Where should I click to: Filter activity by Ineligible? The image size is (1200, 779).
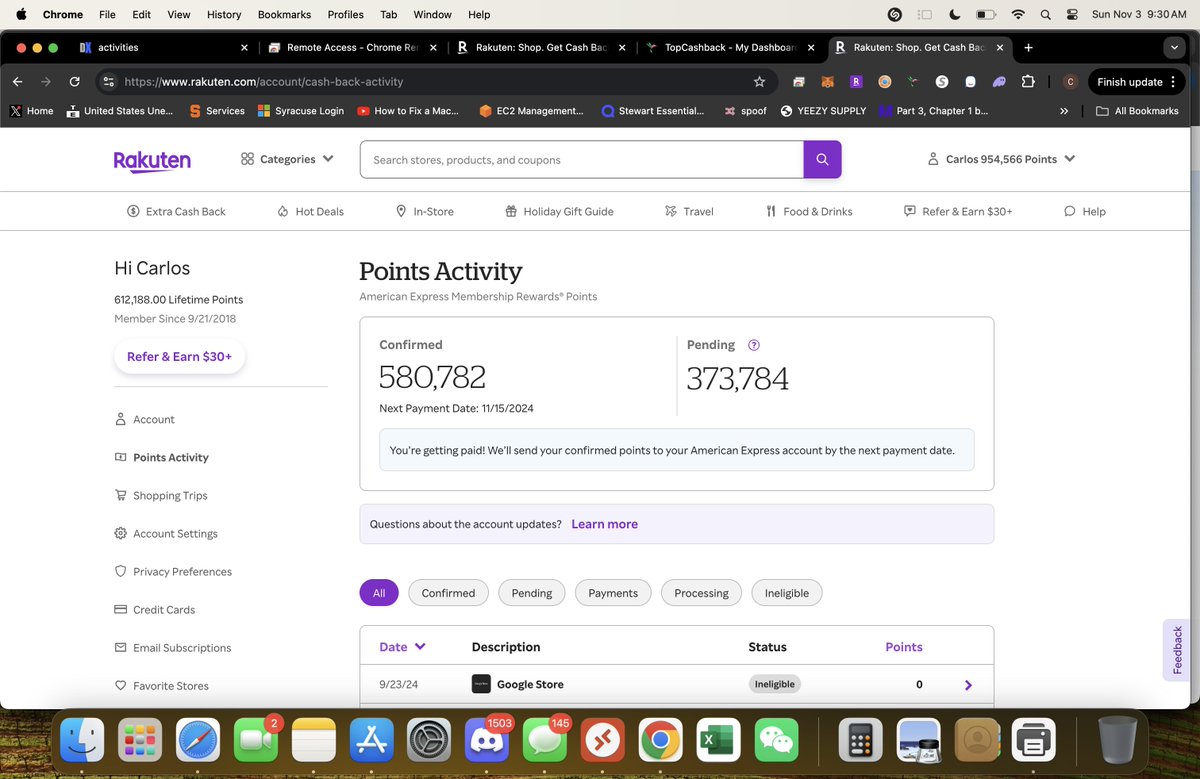pyautogui.click(x=787, y=593)
